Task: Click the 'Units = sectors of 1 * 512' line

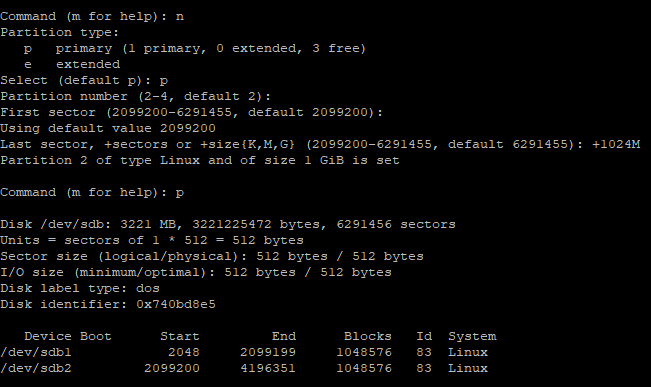Action: coord(152,240)
